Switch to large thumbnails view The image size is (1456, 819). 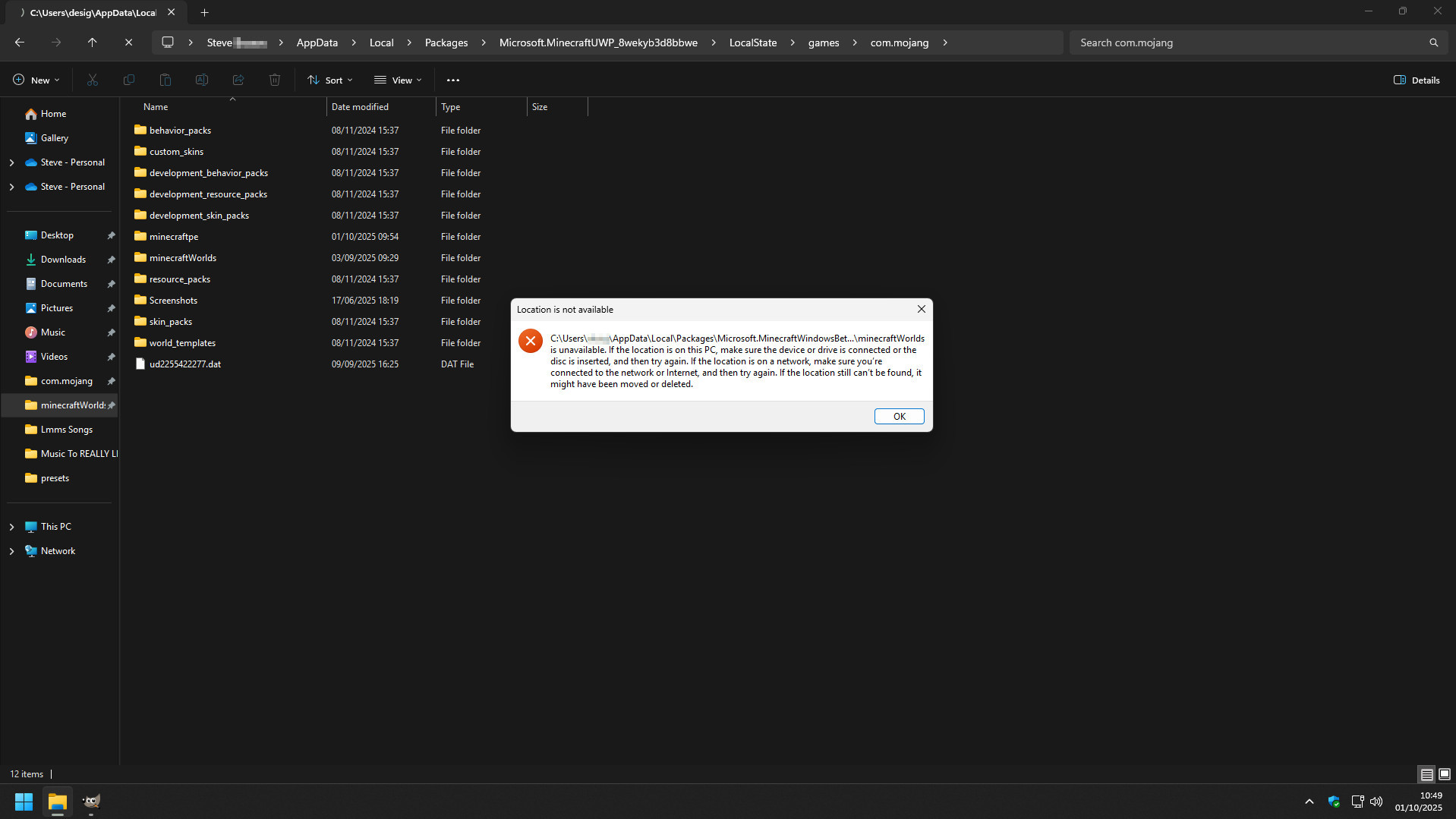[x=1445, y=774]
